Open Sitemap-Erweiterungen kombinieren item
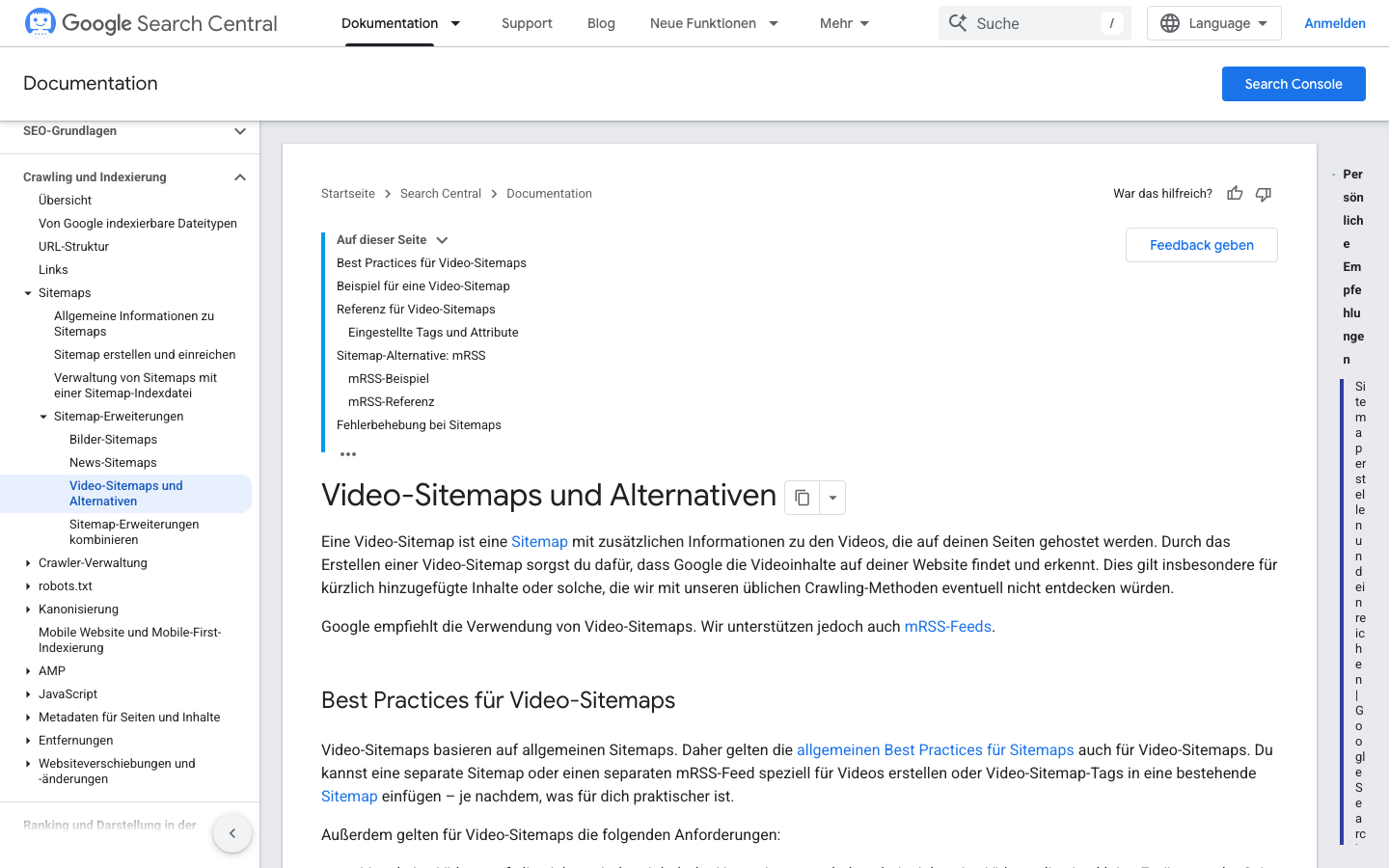 pos(134,532)
